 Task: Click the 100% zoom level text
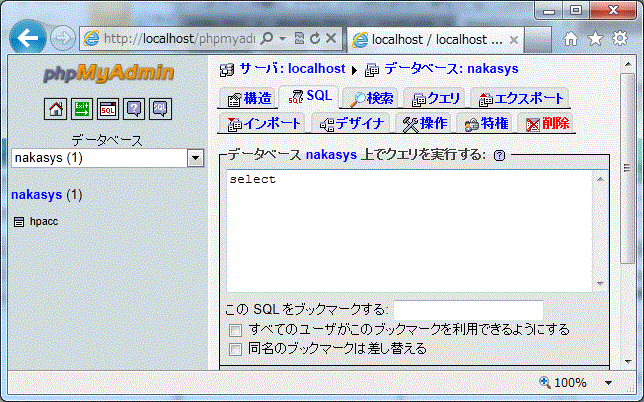[x=570, y=383]
